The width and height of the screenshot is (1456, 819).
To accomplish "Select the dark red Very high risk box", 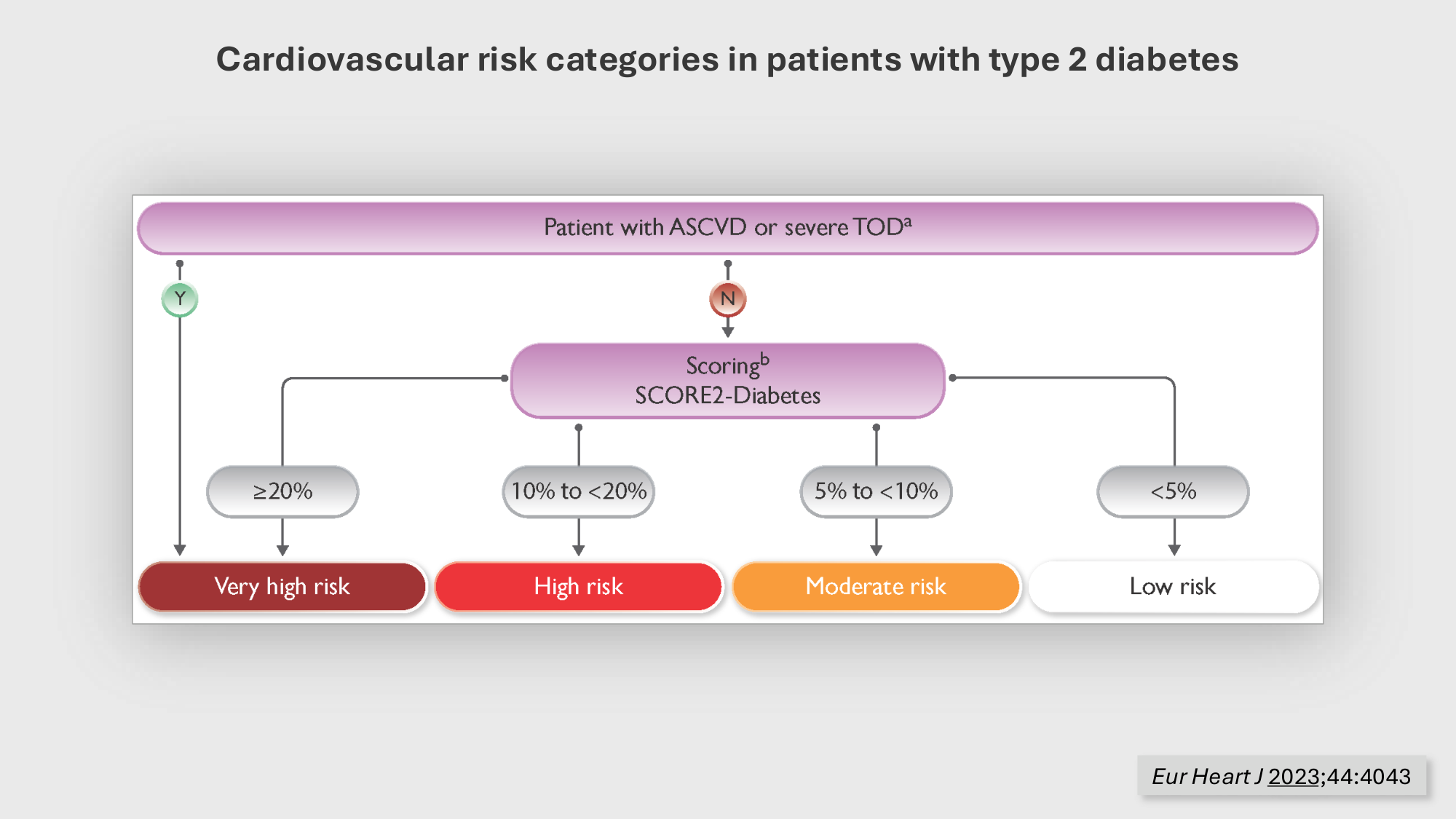I will coord(282,586).
